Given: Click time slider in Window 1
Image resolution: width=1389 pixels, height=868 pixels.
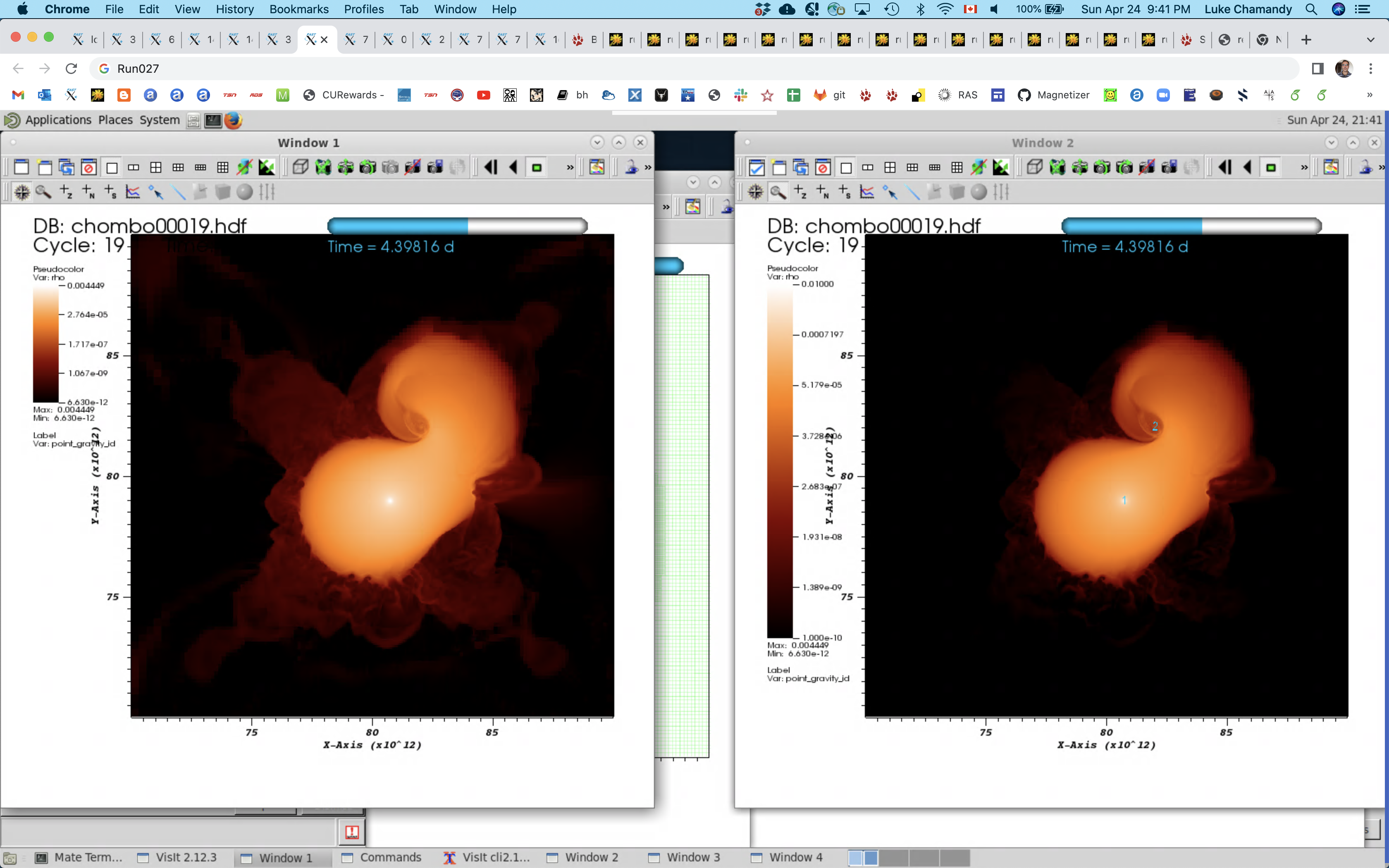Looking at the screenshot, I should (x=458, y=226).
